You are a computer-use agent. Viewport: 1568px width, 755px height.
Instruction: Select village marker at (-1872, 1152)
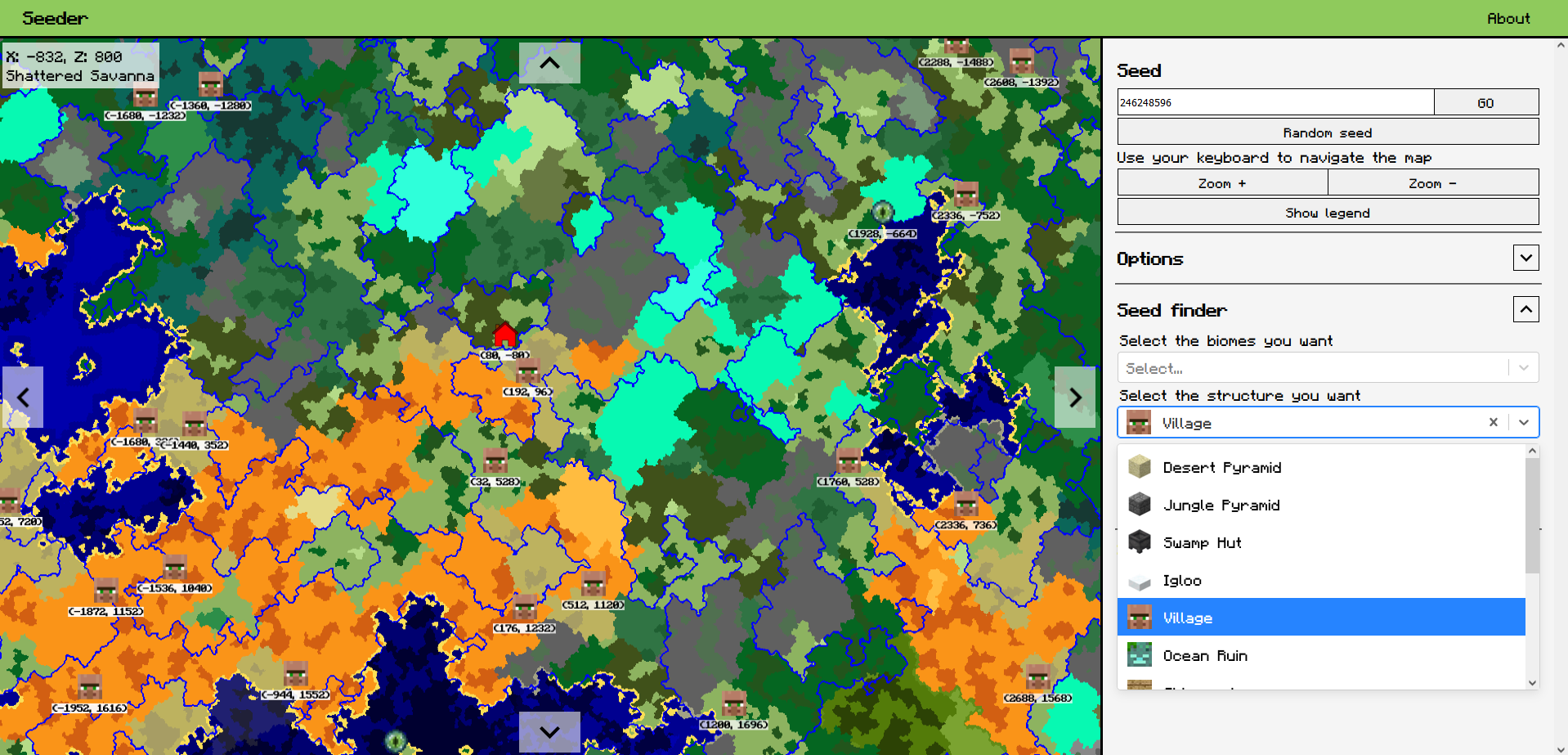pos(106,590)
